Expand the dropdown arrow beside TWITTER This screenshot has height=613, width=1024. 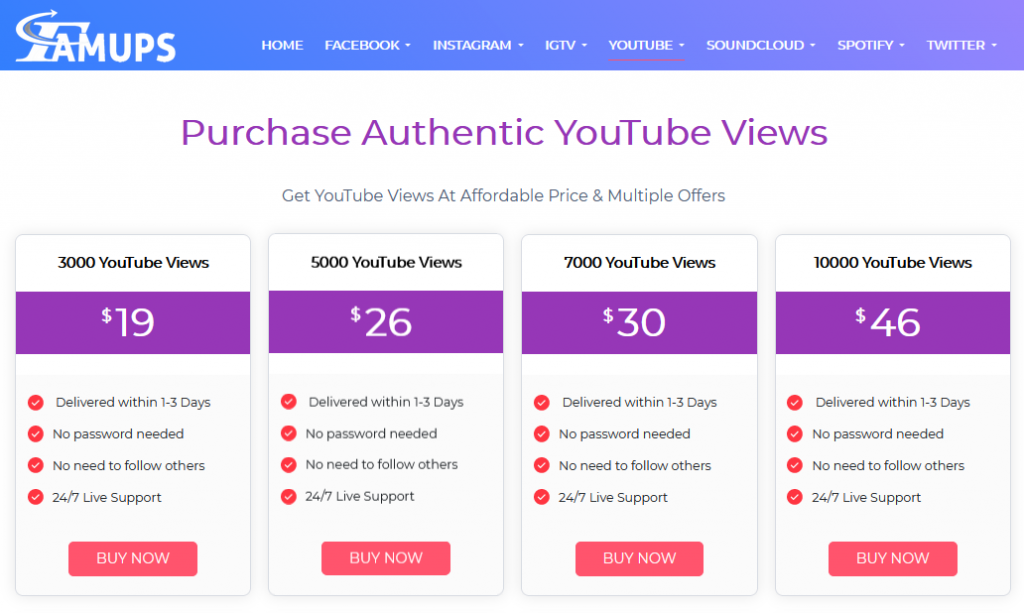click(x=994, y=46)
